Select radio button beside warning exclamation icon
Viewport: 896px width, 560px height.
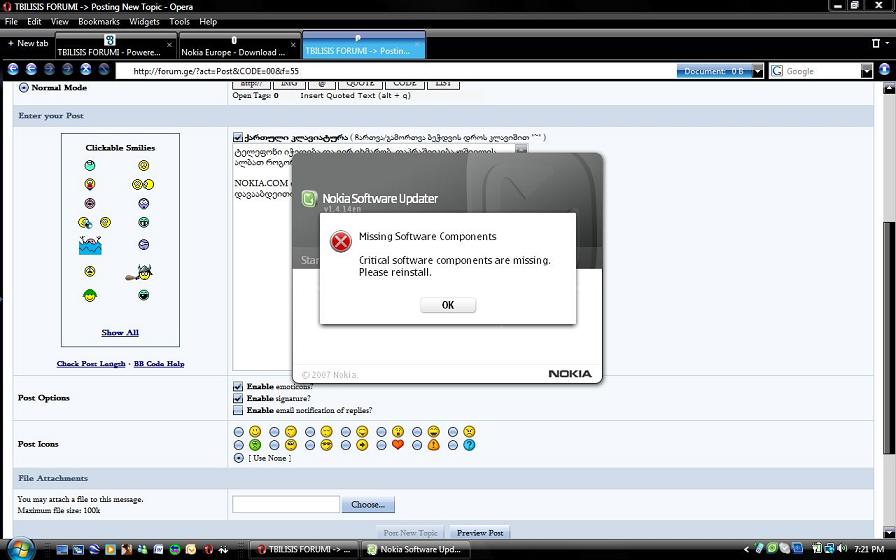pos(417,445)
